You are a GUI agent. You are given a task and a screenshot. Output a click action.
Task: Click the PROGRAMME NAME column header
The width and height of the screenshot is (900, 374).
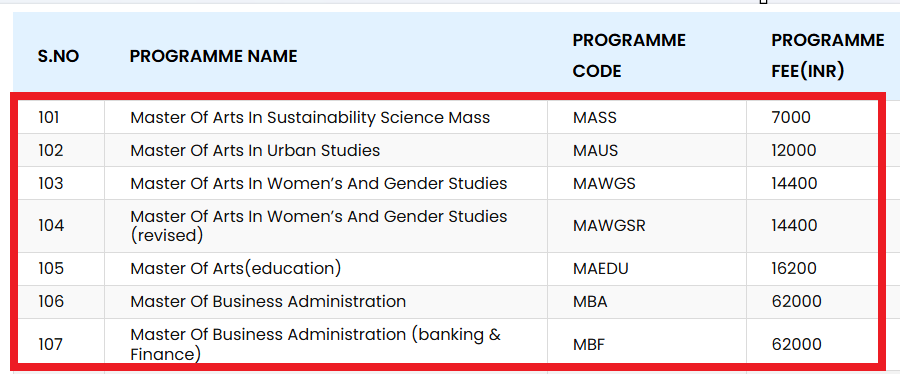tap(214, 56)
